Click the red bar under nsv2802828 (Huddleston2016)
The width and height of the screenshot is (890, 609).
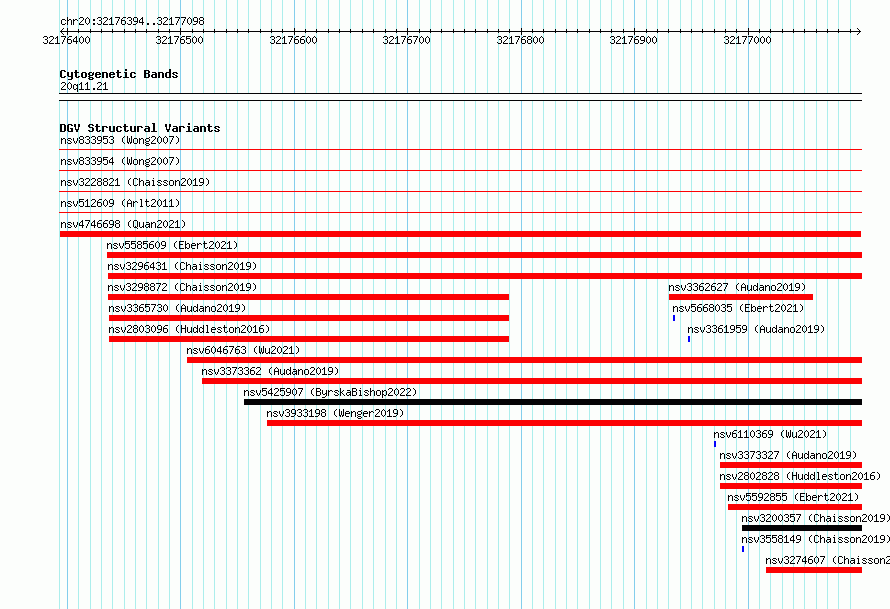[x=791, y=486]
